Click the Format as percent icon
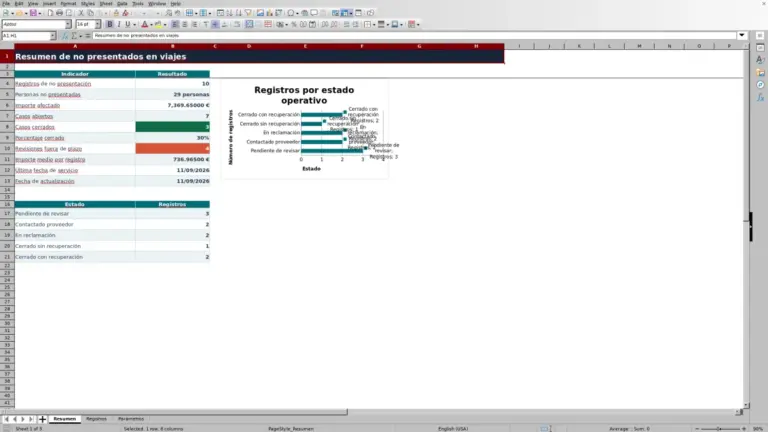768x432 pixels. coord(294,24)
